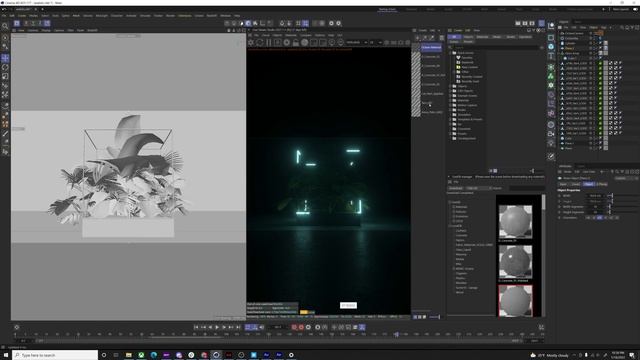
Task: Toggle the X axis lock icon
Action: pos(26,23)
